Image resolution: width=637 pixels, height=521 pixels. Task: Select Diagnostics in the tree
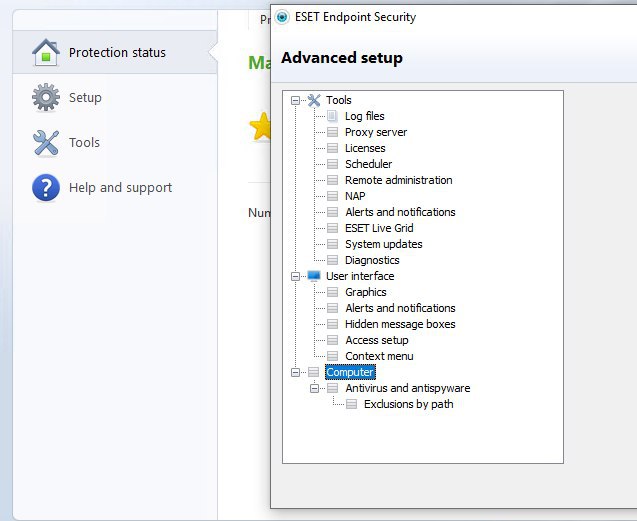pyautogui.click(x=372, y=260)
